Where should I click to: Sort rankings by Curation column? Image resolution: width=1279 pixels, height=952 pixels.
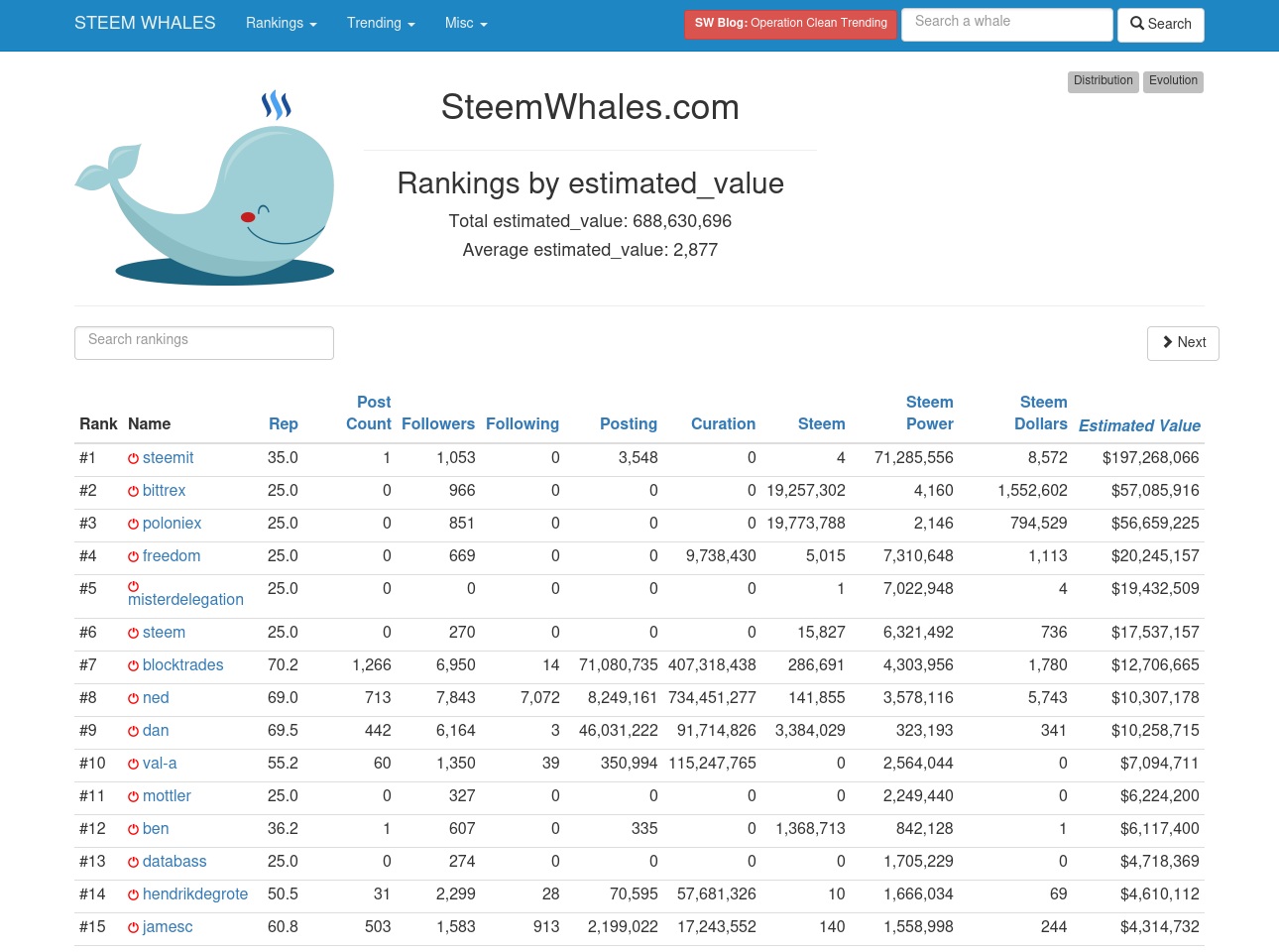[723, 423]
